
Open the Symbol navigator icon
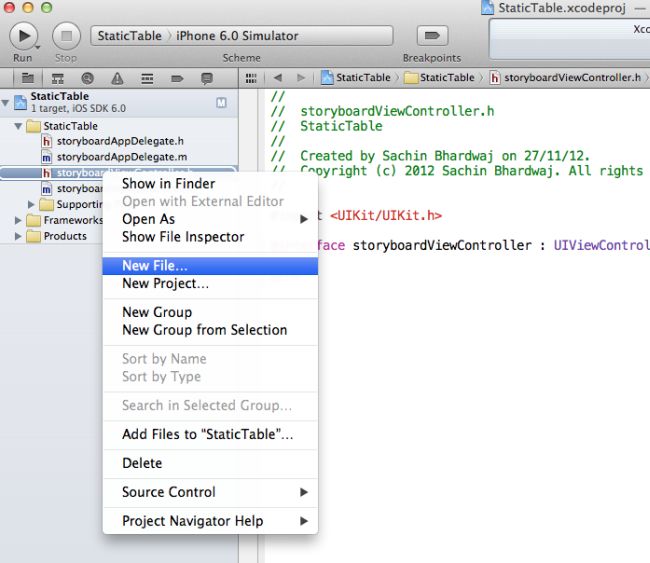pyautogui.click(x=58, y=78)
